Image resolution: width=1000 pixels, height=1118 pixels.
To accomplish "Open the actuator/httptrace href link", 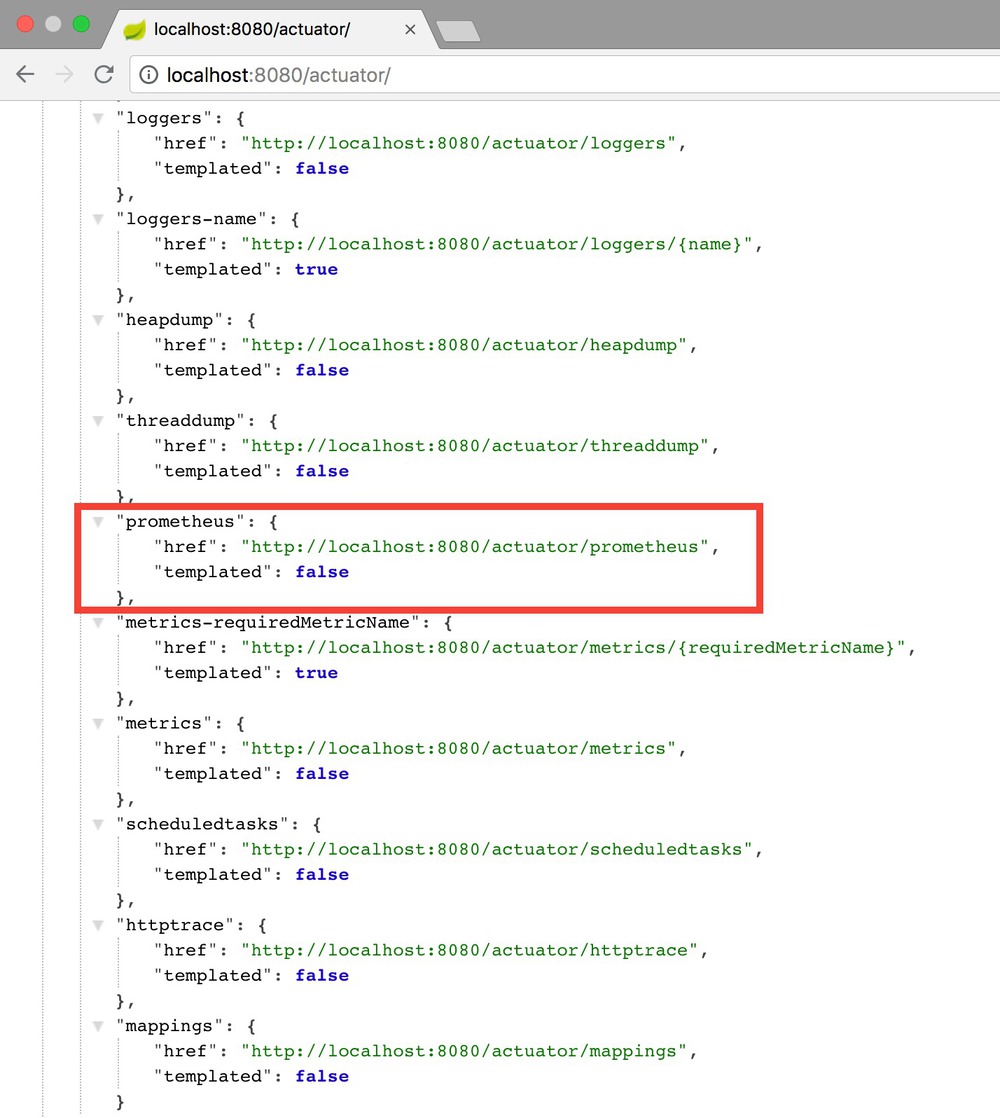I will (x=470, y=950).
